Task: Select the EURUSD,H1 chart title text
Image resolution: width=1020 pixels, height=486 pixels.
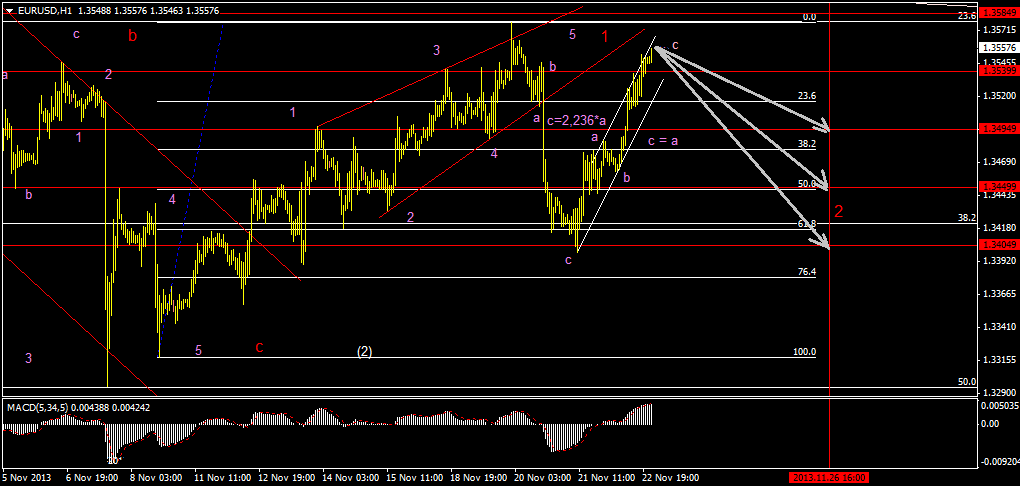Action: [45, 10]
